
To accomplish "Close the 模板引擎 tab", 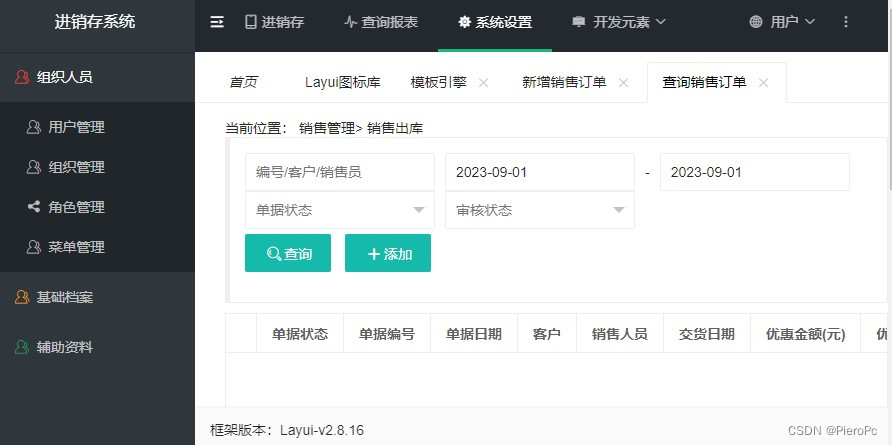I will click(484, 83).
